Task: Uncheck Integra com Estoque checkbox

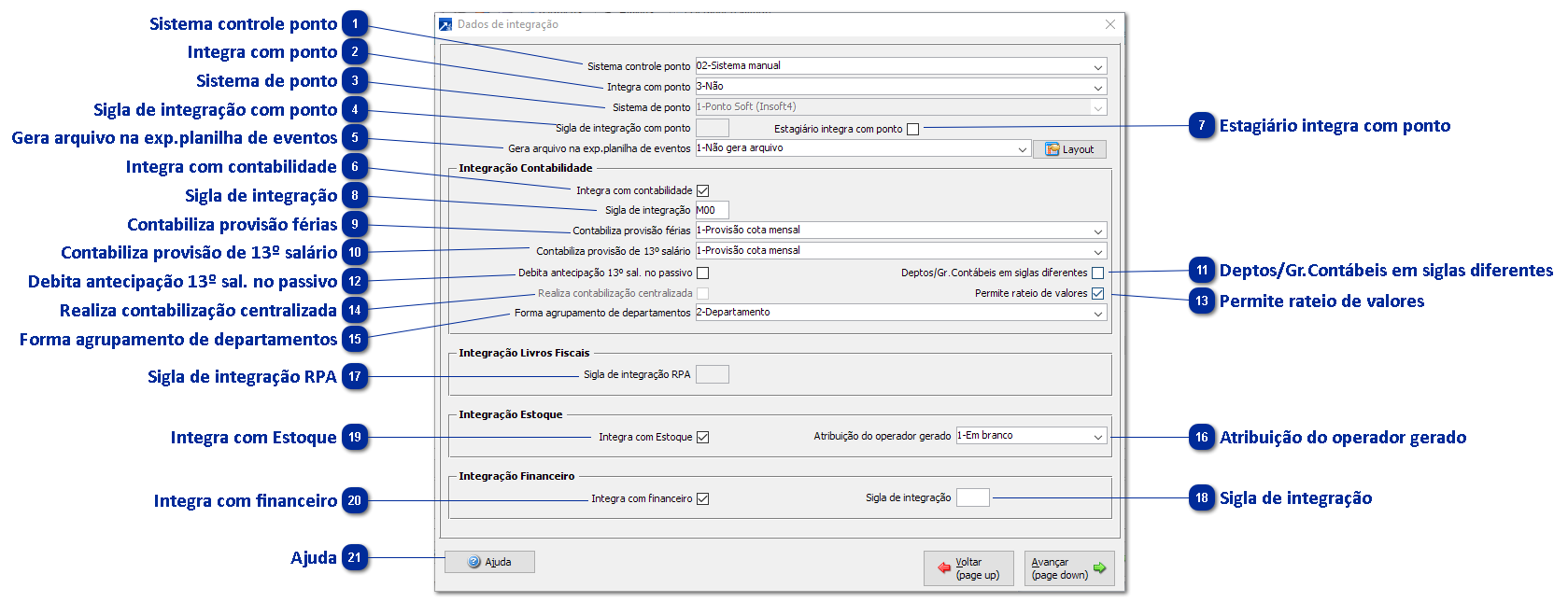Action: pyautogui.click(x=703, y=438)
